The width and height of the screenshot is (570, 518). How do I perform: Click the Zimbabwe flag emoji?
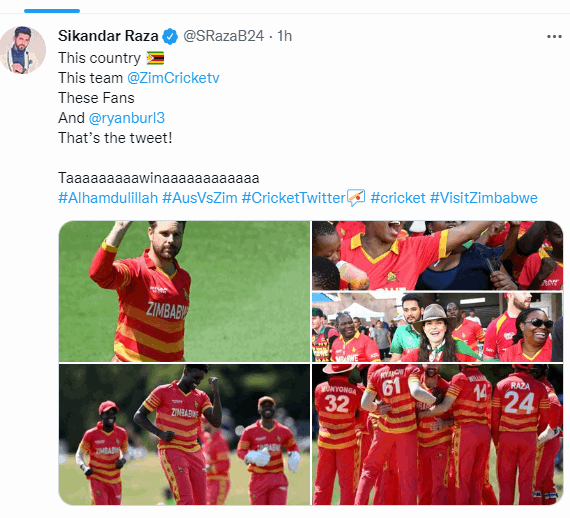pyautogui.click(x=155, y=58)
